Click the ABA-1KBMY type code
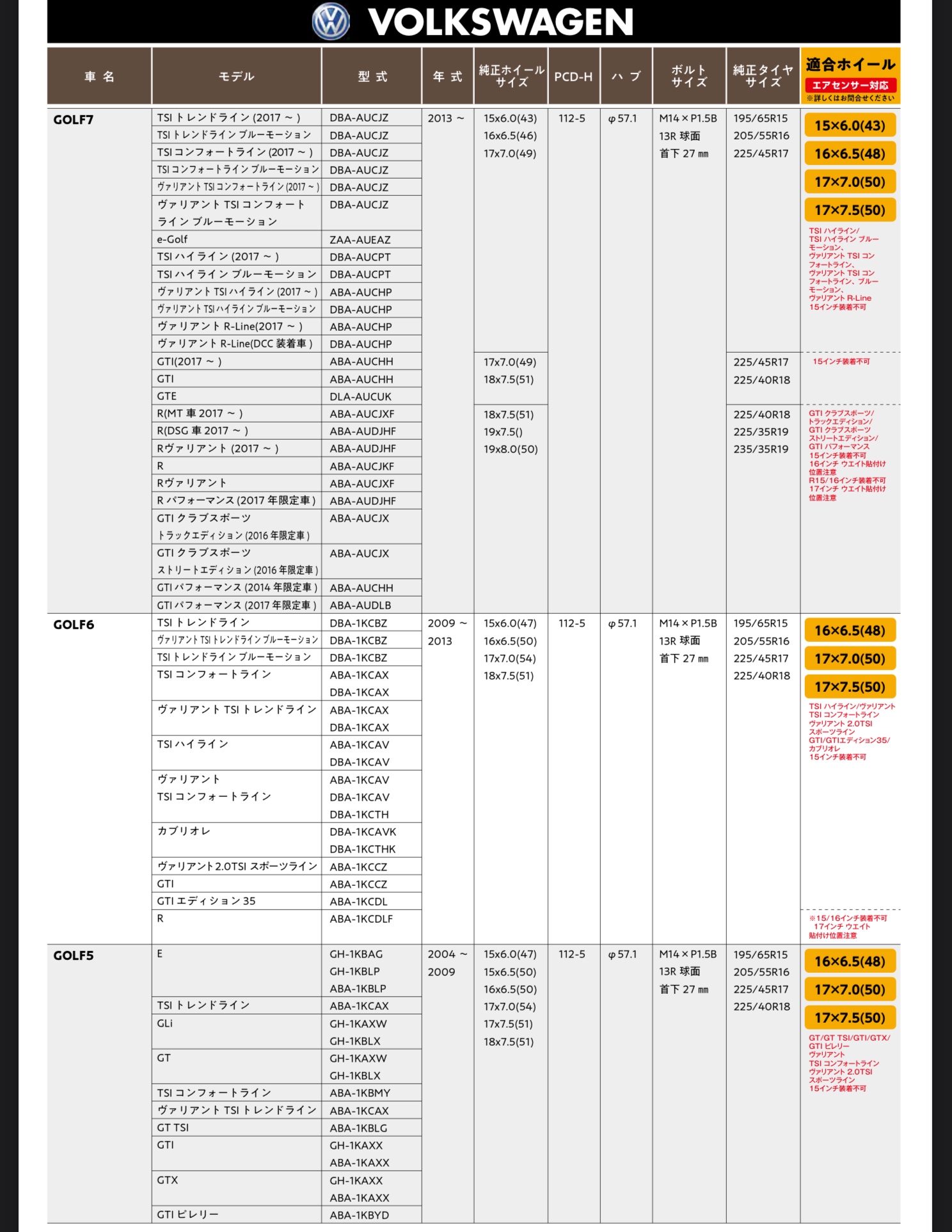This screenshot has height=1232, width=952. [360, 1093]
